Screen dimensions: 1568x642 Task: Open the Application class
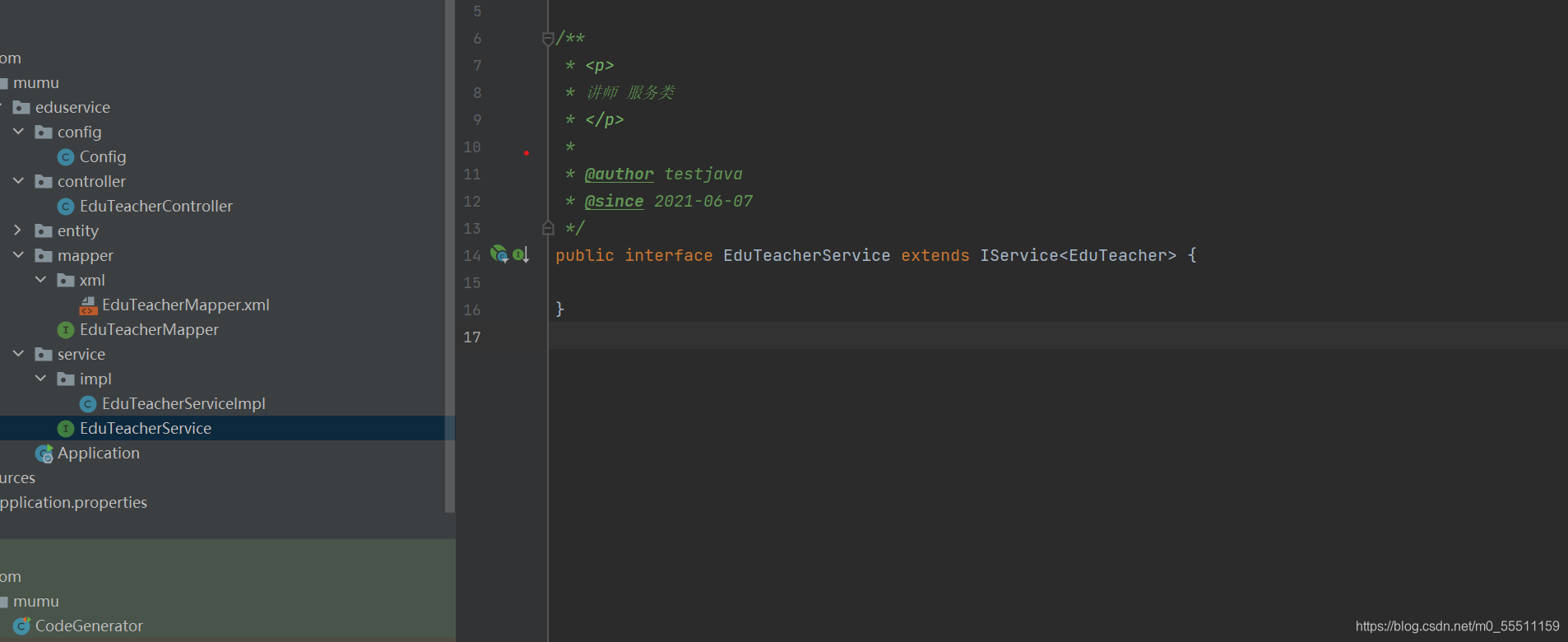click(x=99, y=453)
